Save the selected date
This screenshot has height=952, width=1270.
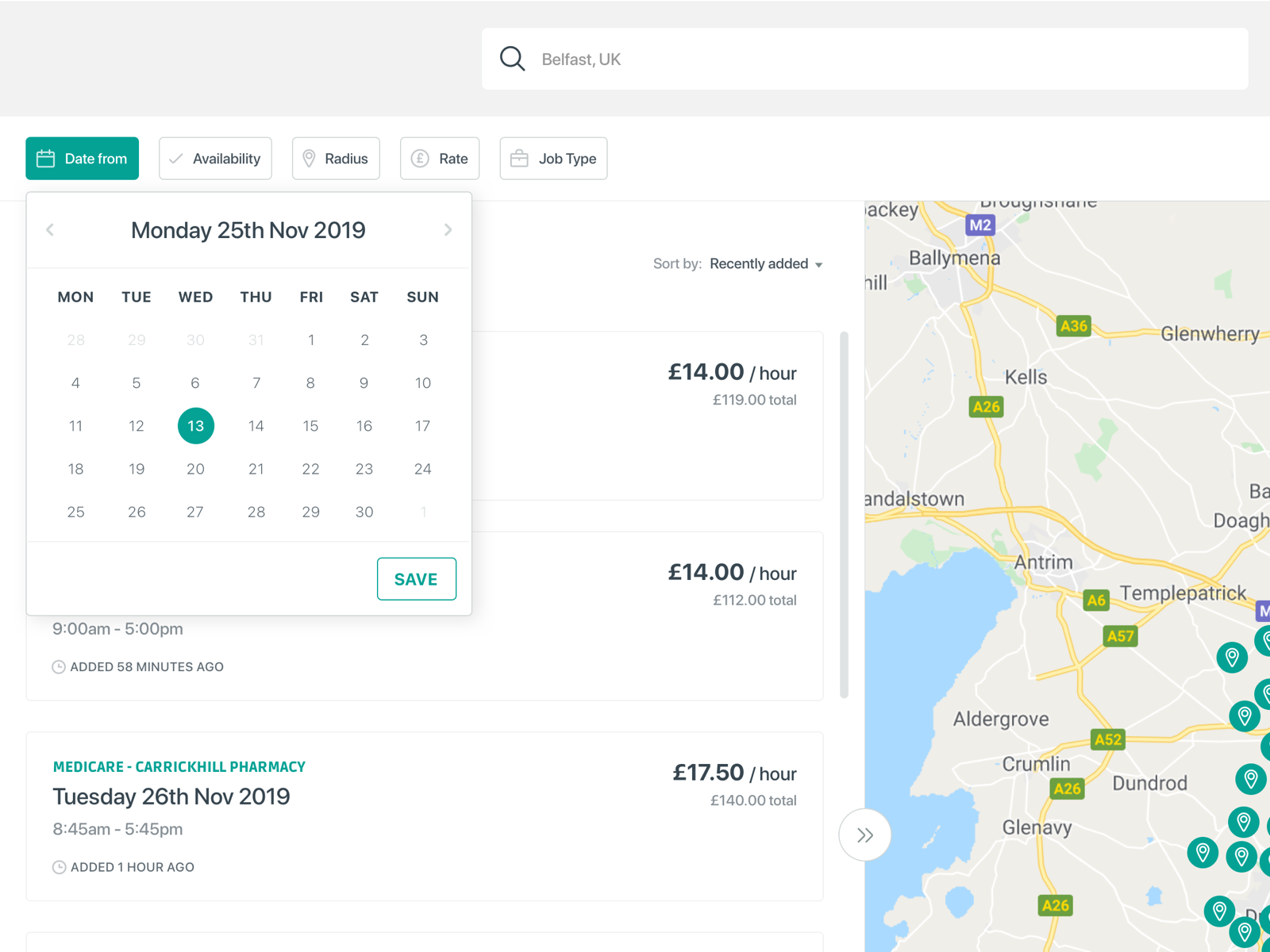click(416, 579)
